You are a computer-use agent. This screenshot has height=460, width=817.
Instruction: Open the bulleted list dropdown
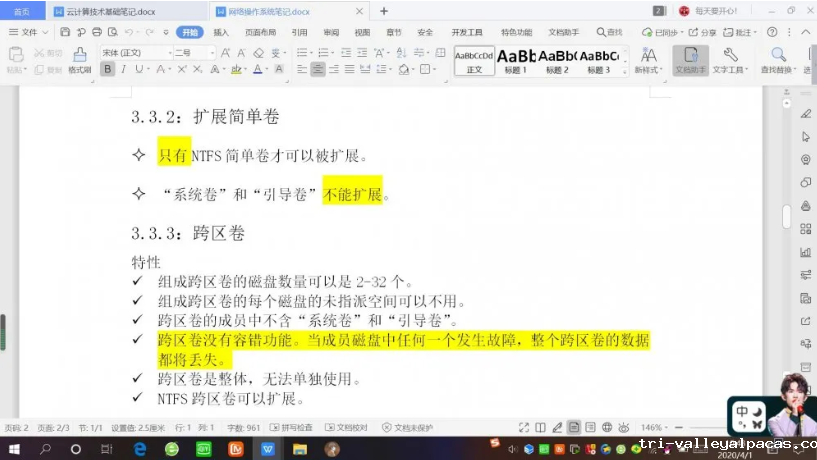(311, 53)
